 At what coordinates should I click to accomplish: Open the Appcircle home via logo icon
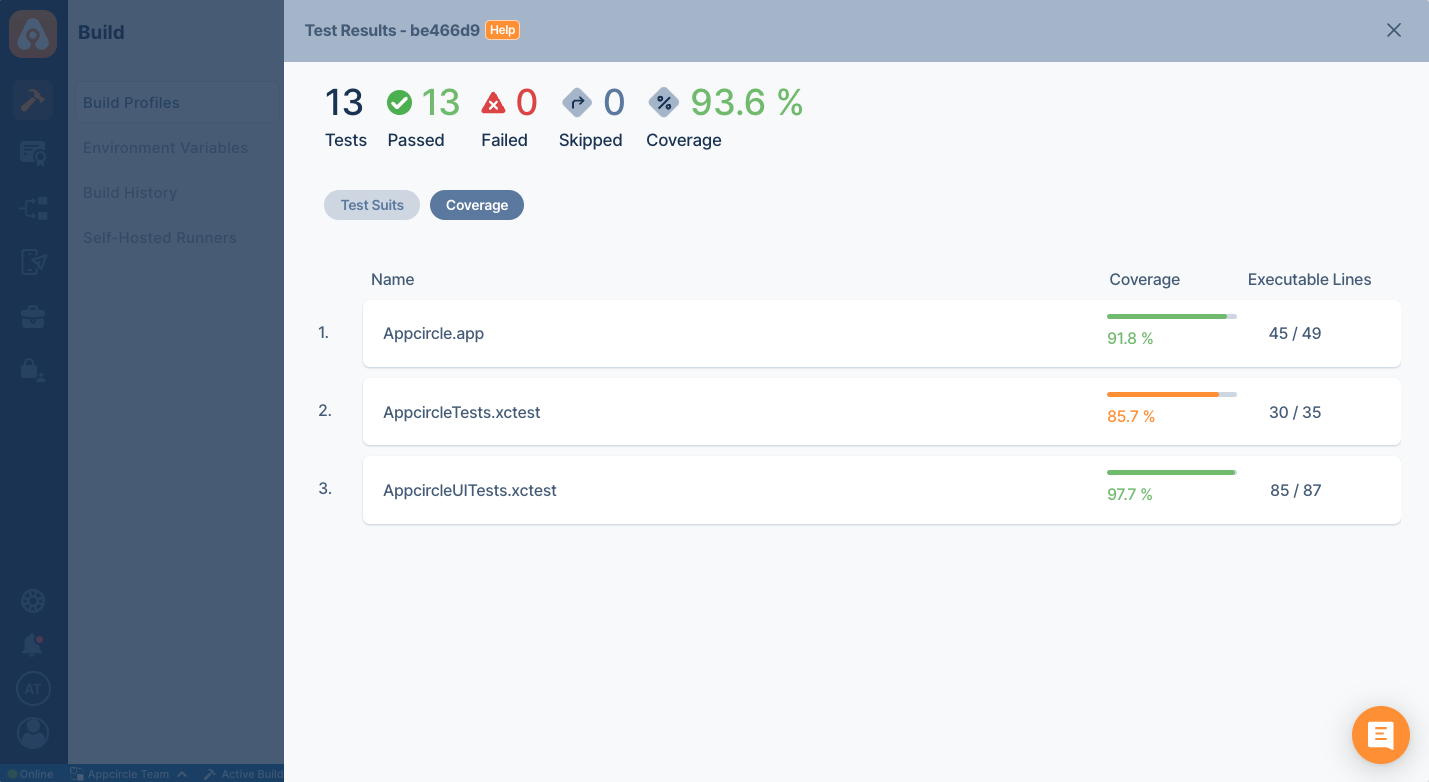(33, 33)
